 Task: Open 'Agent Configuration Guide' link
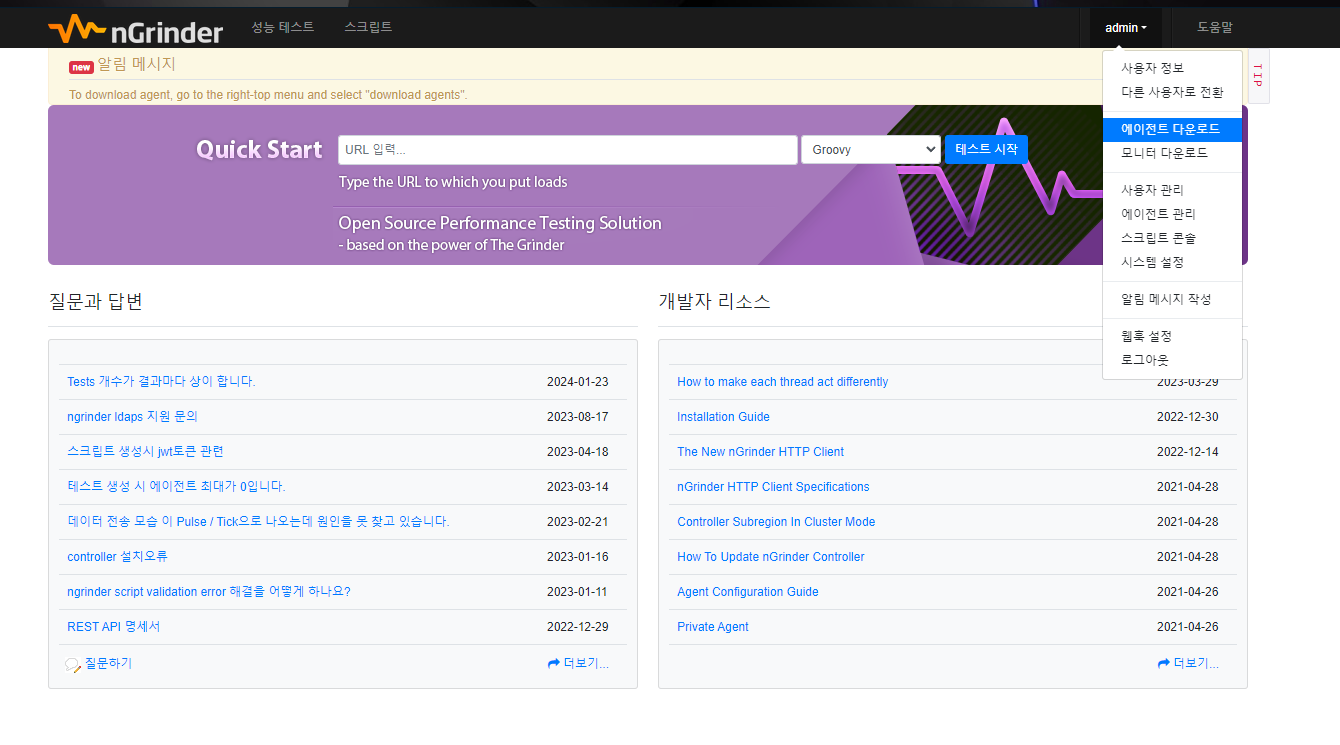coord(747,592)
